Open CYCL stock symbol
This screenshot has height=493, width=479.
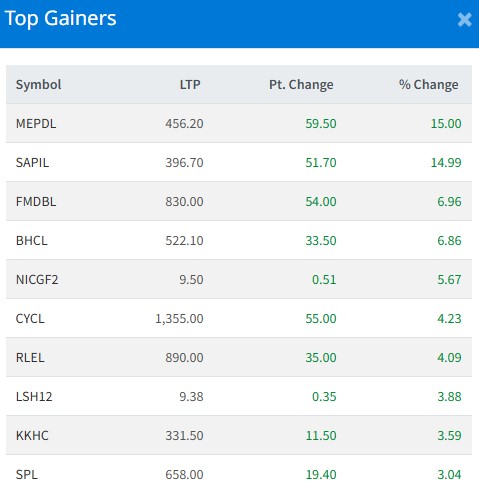[x=30, y=319]
